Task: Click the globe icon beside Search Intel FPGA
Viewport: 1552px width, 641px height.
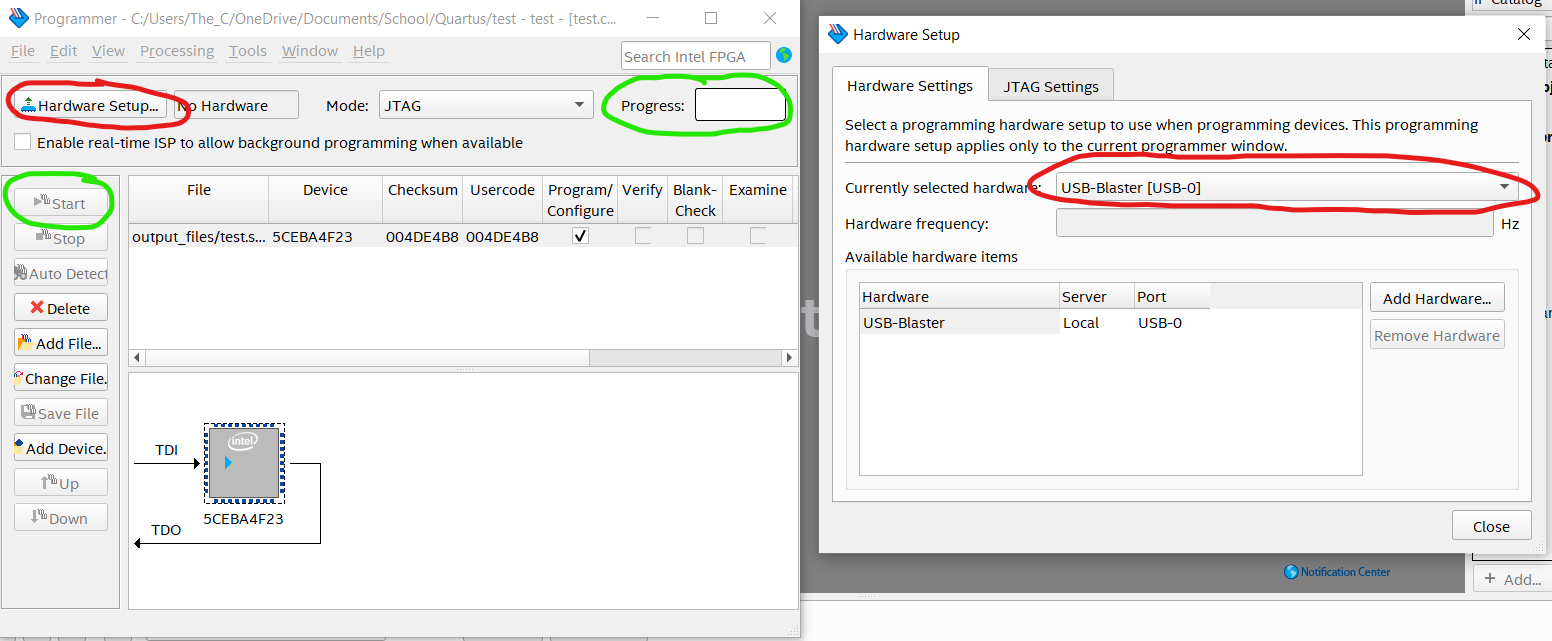Action: coord(784,56)
